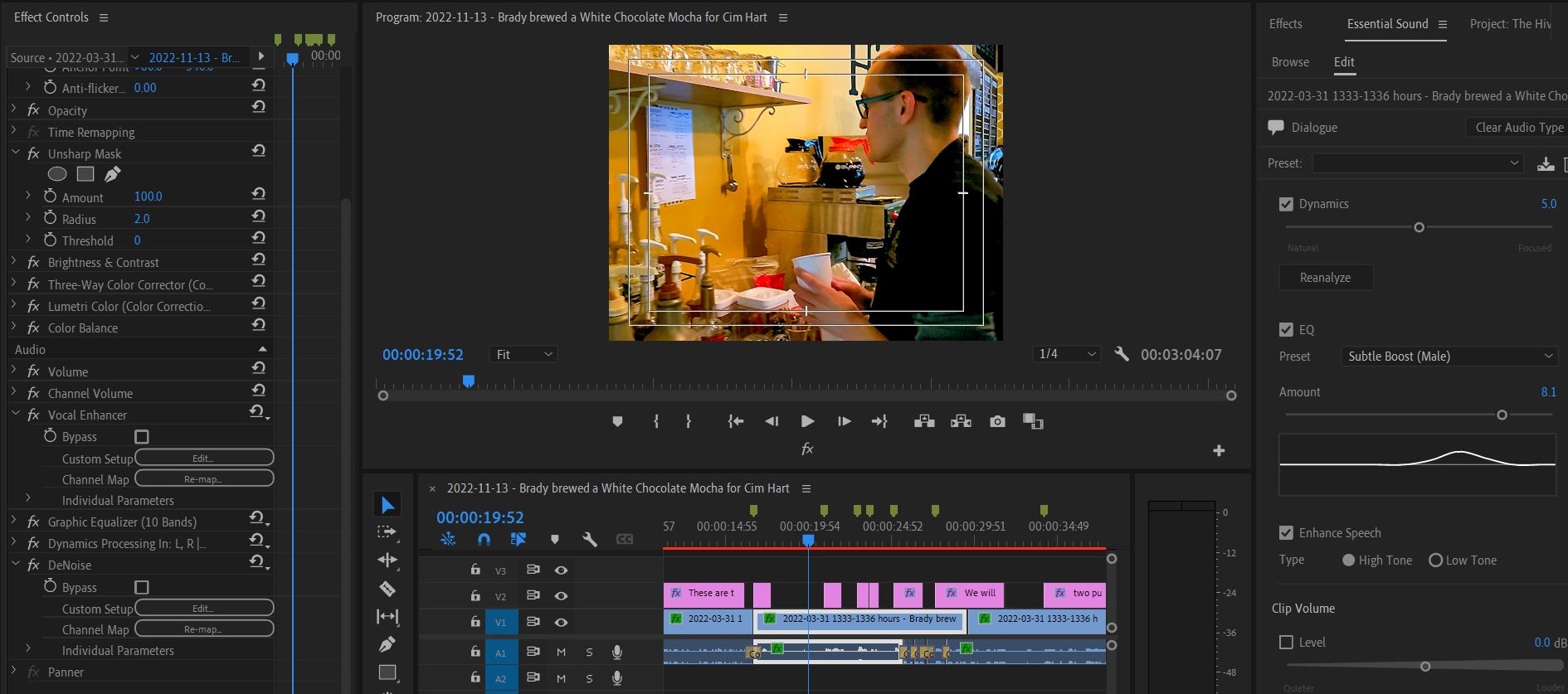Click Go to In point button
Screen dimensions: 1568x694
click(735, 421)
